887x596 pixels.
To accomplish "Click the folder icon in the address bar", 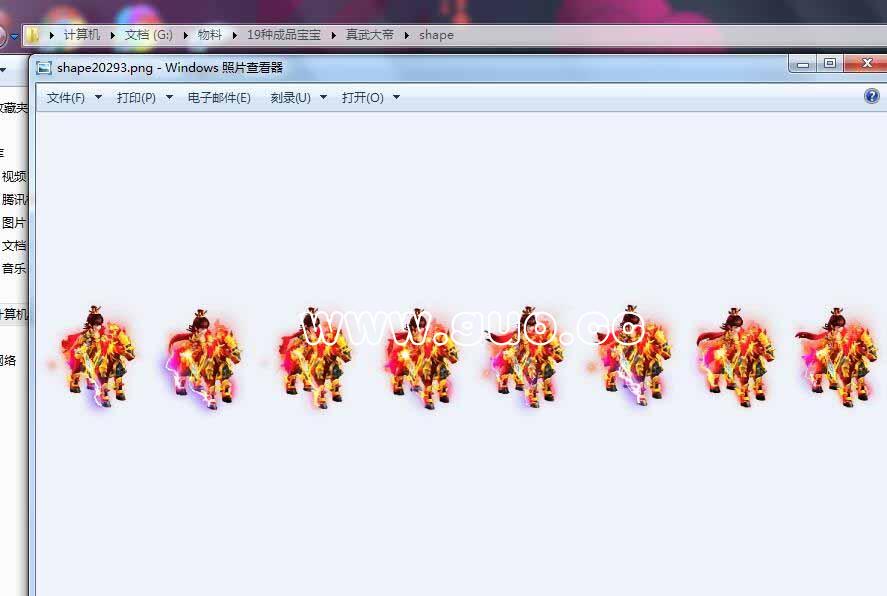I will (34, 35).
